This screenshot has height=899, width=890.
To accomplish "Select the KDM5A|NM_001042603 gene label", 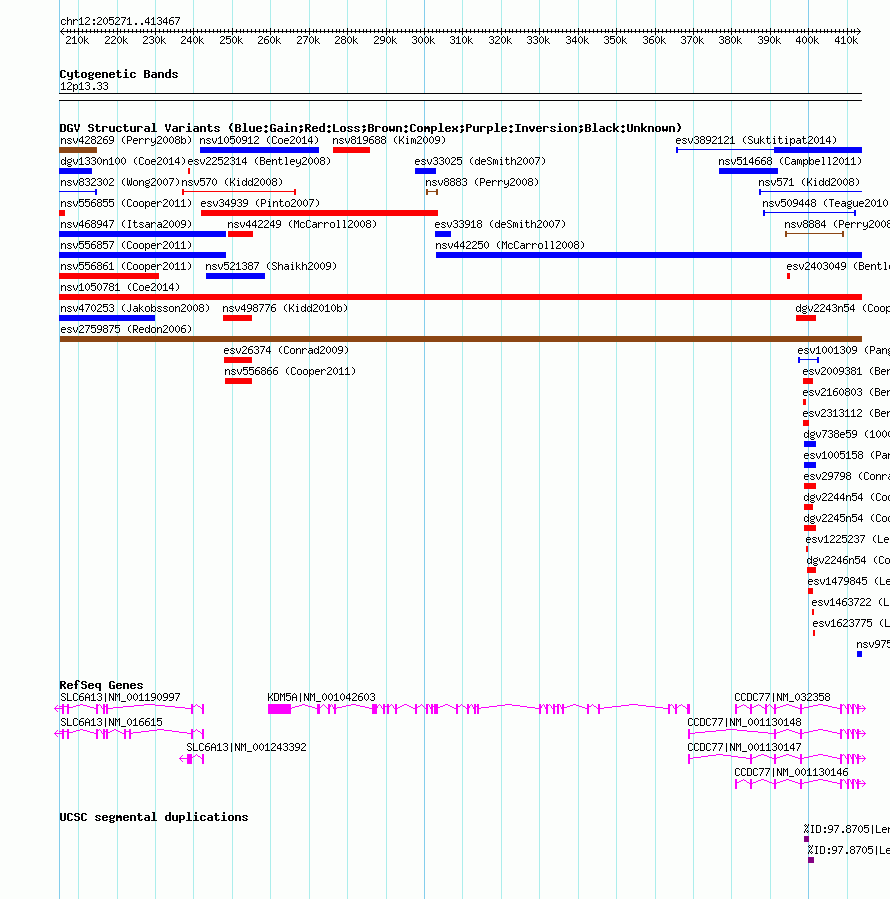I will click(322, 697).
